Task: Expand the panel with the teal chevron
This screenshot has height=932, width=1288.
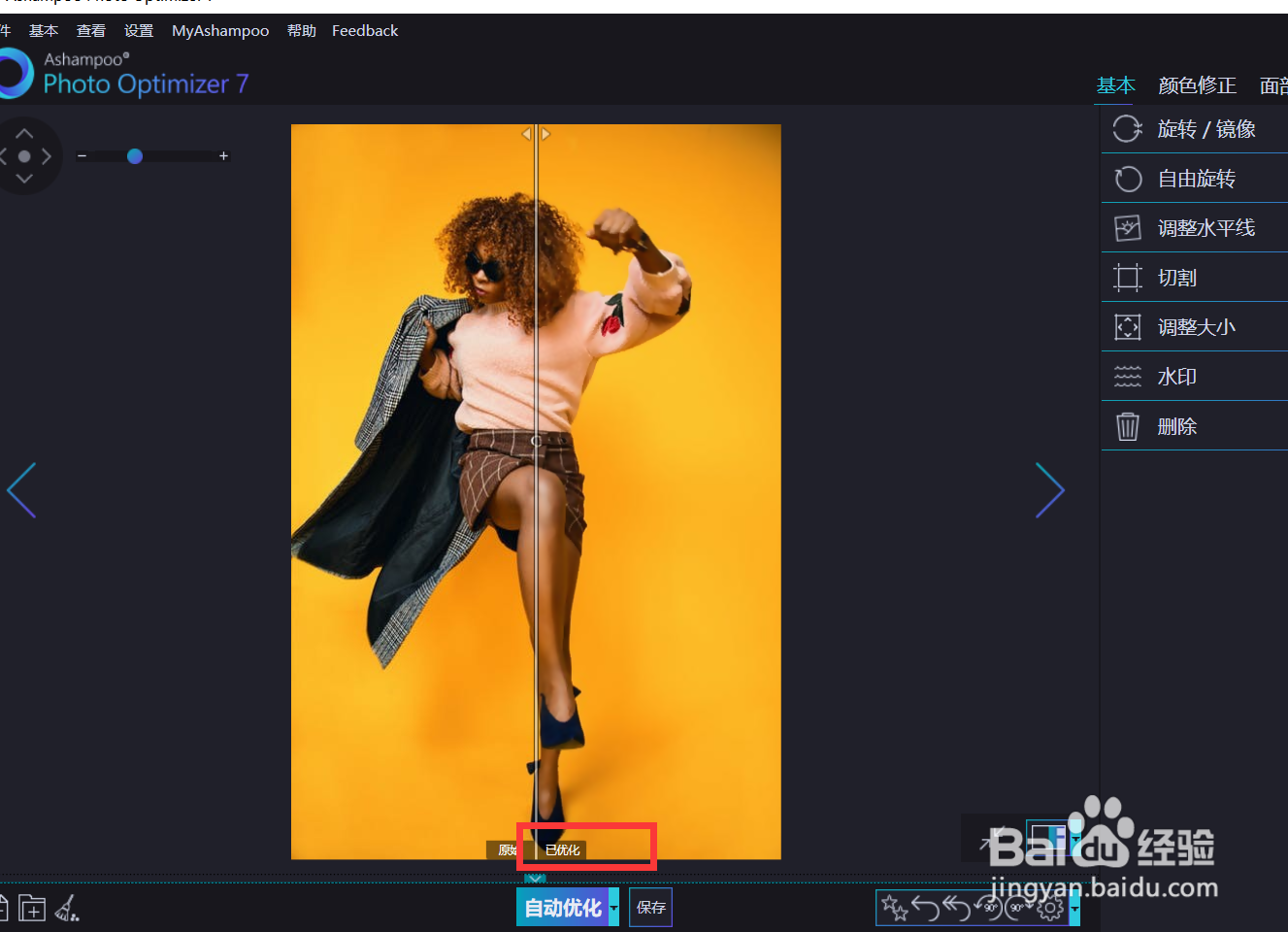Action: [535, 879]
